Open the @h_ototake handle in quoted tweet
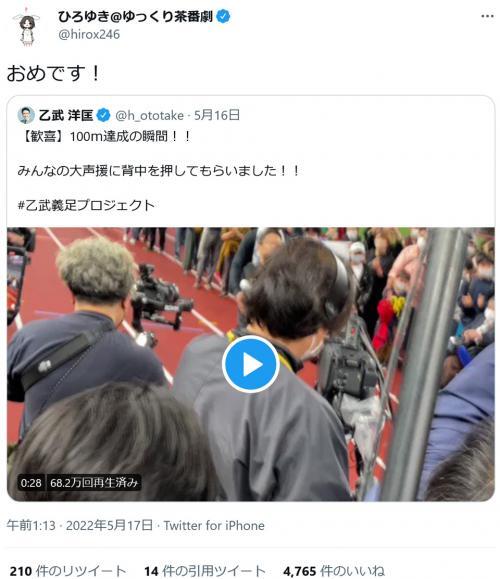The image size is (500, 579). 150,116
